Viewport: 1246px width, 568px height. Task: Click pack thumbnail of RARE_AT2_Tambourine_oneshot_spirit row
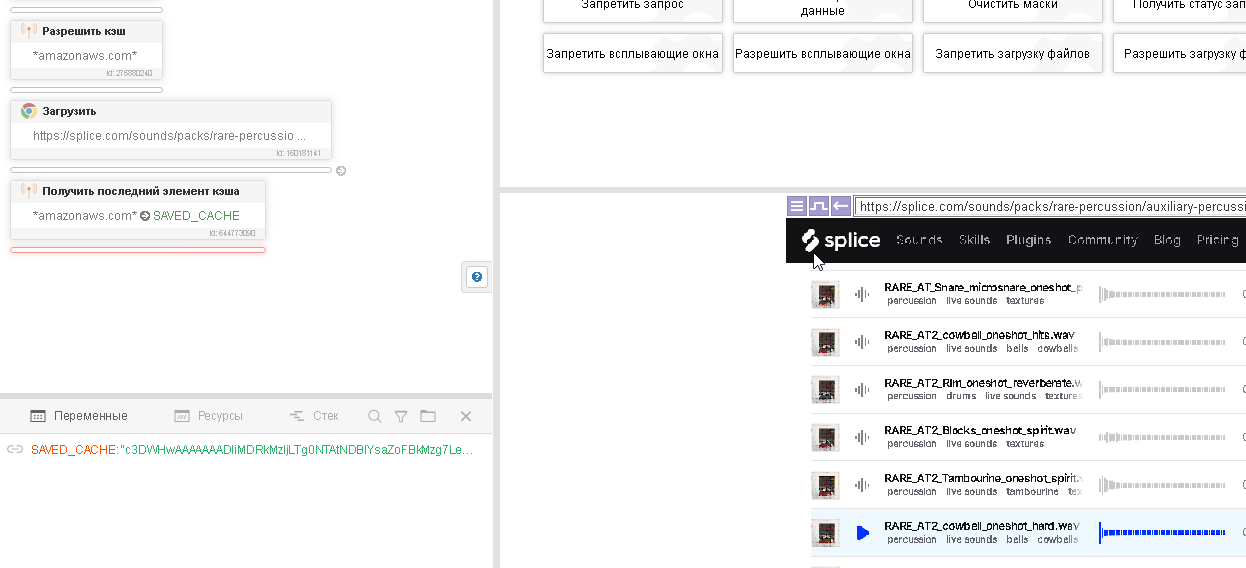[x=825, y=485]
